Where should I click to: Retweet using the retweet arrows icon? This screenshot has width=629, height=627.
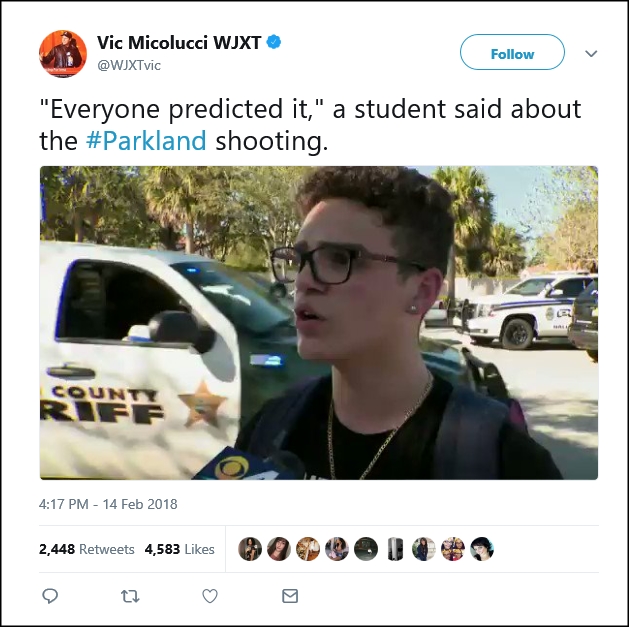(x=130, y=597)
